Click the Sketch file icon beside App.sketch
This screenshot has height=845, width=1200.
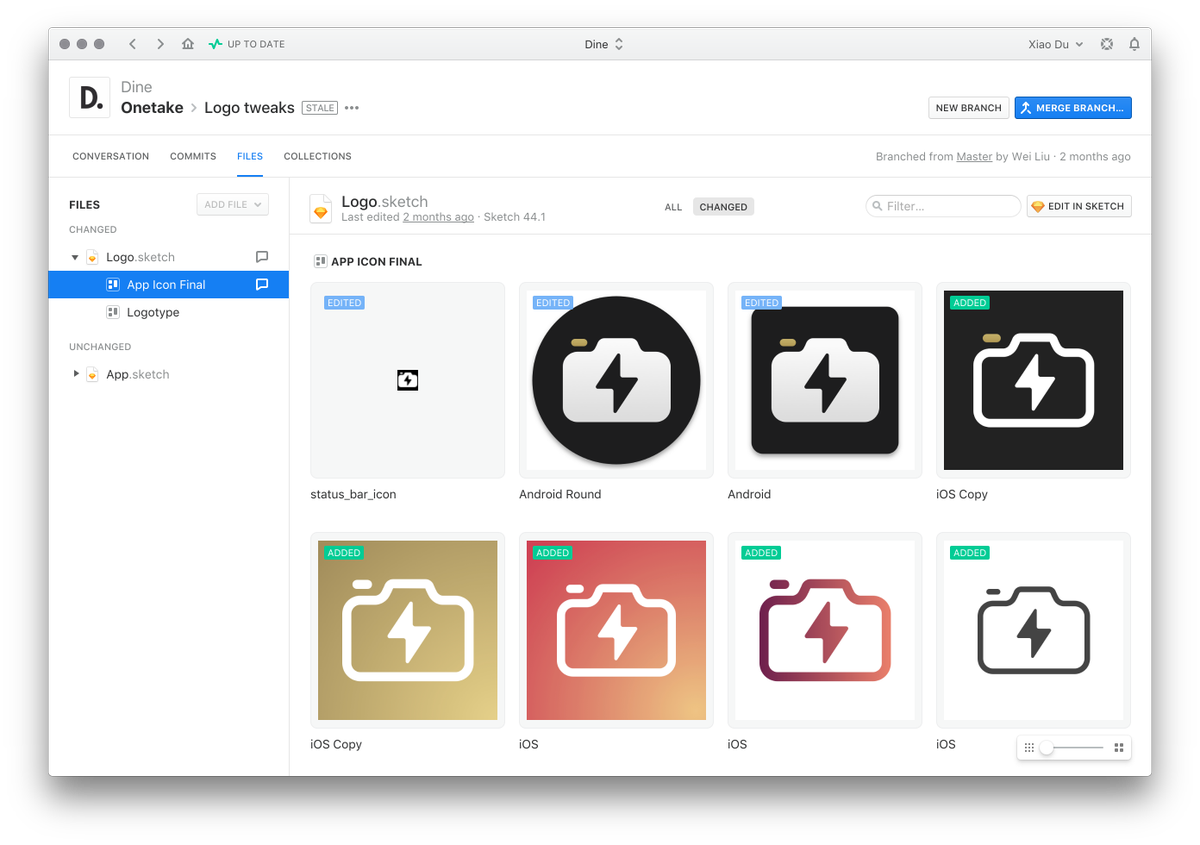(x=92, y=374)
